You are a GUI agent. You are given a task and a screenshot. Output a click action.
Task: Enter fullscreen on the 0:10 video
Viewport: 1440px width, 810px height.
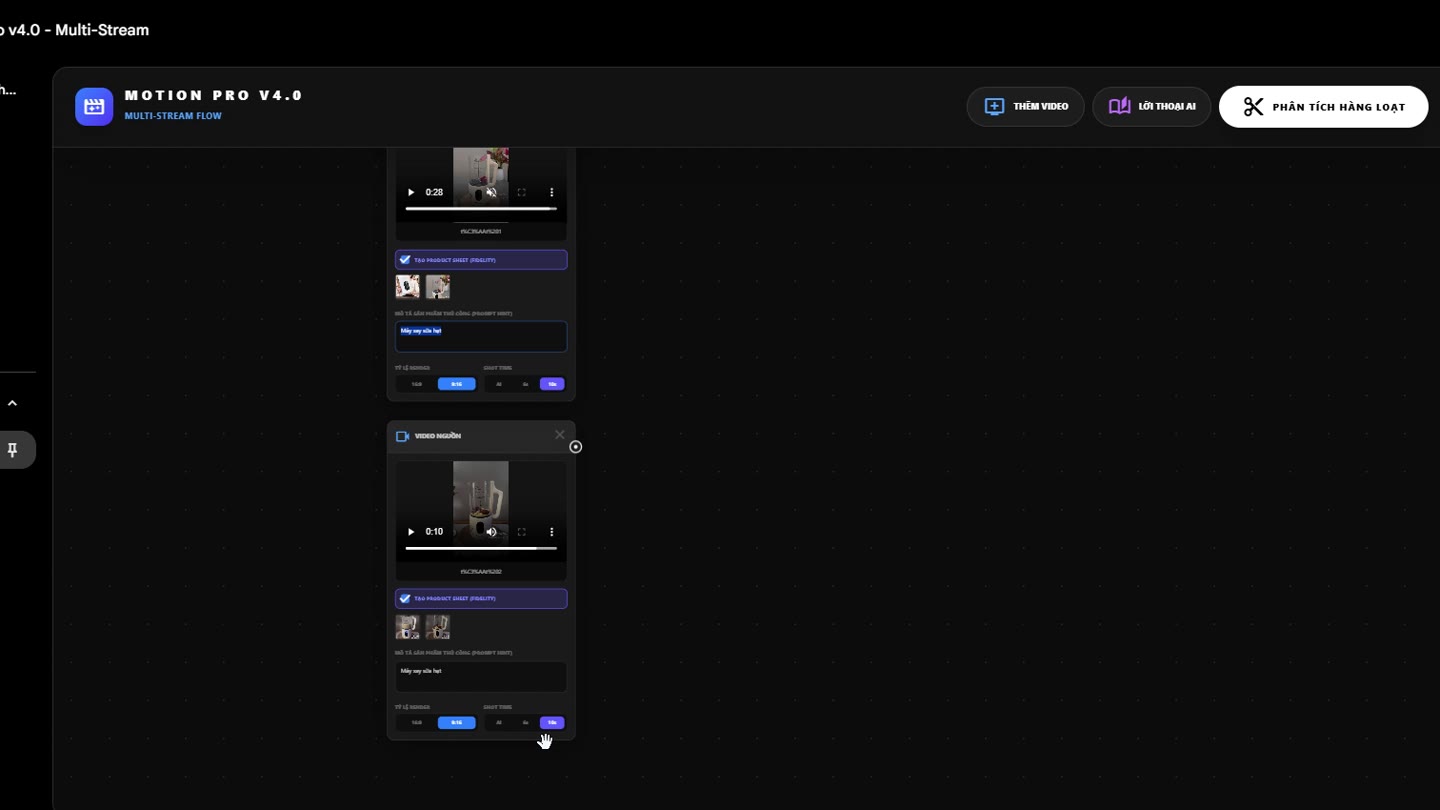tap(521, 532)
